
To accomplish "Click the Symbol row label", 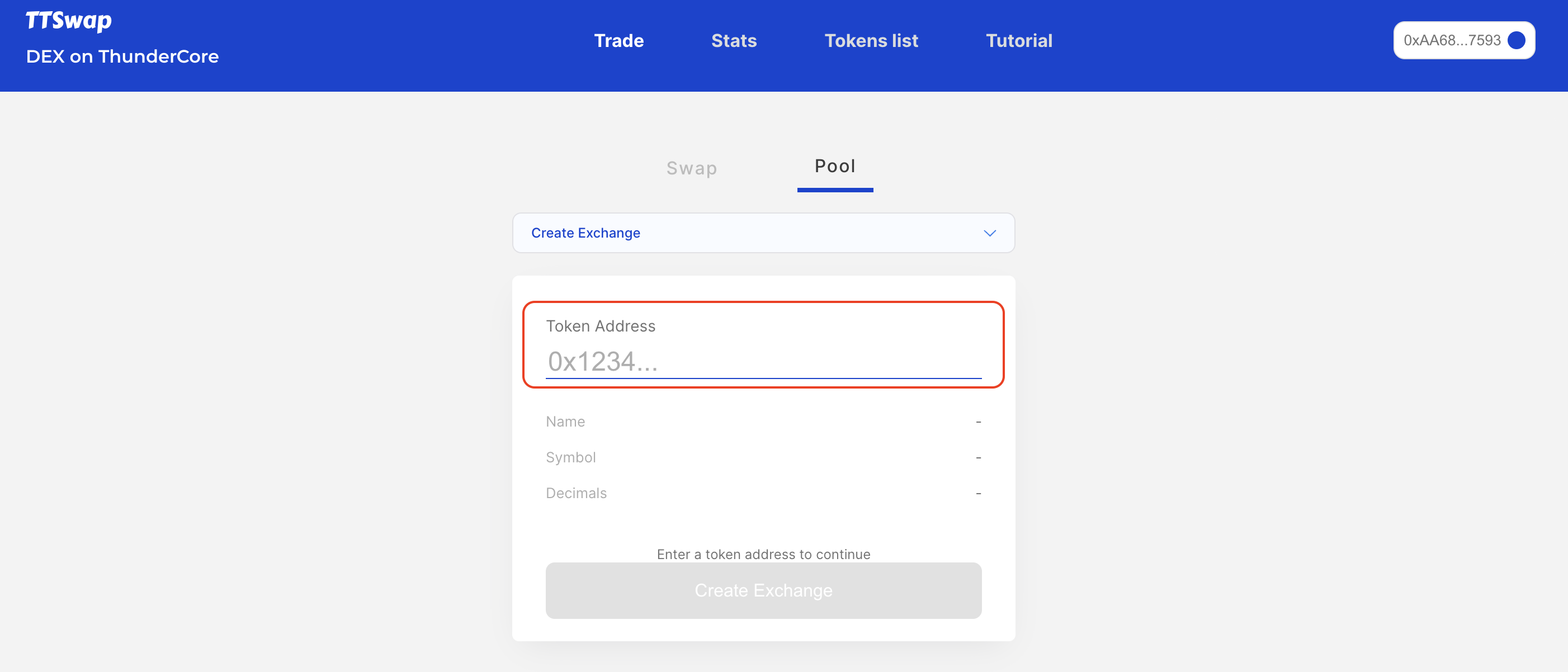I will coord(570,457).
